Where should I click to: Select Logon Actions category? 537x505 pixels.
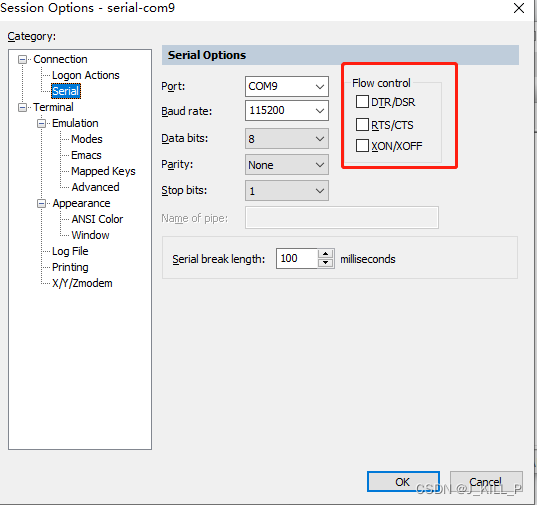pos(86,75)
